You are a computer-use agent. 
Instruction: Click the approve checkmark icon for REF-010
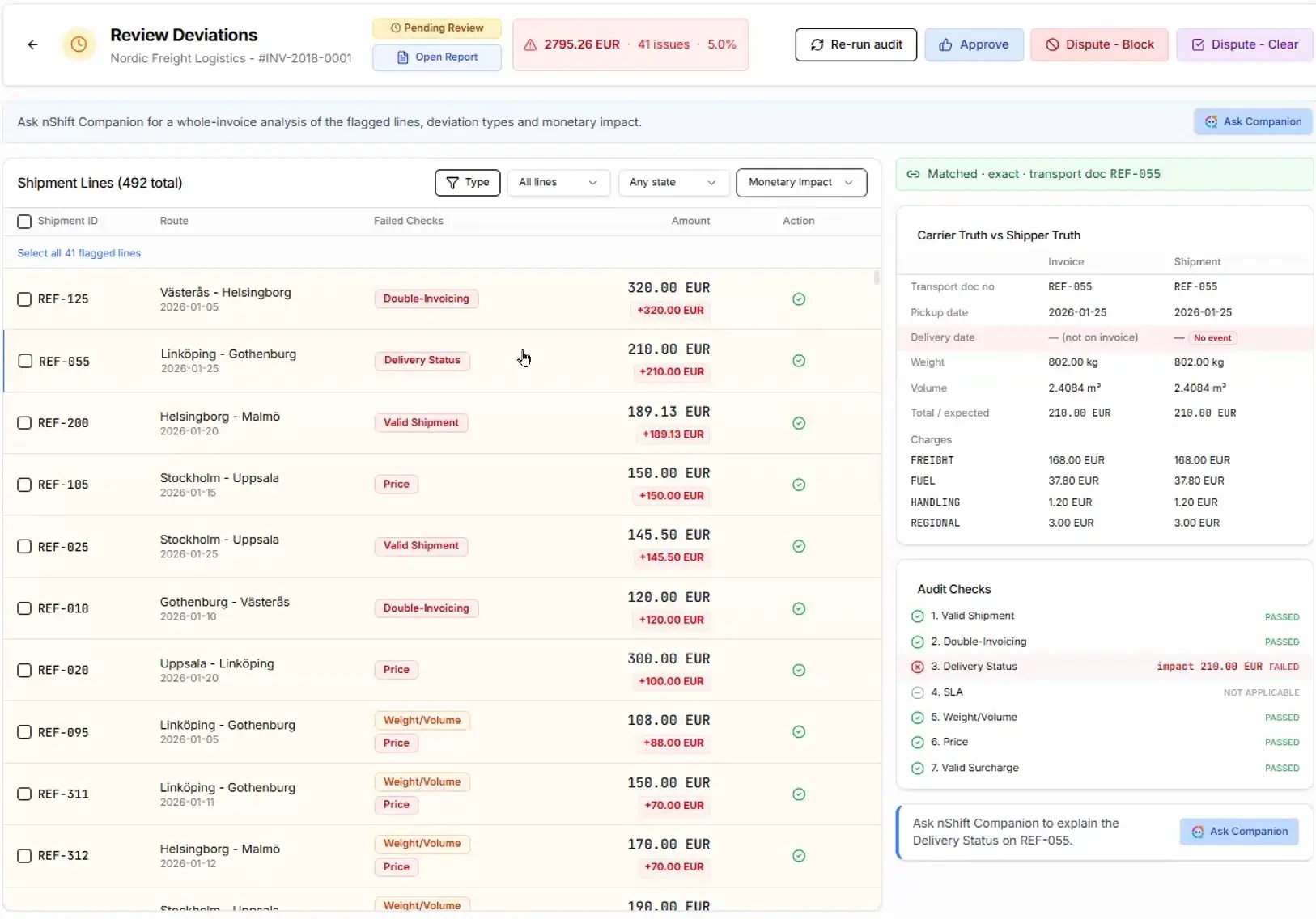[799, 608]
